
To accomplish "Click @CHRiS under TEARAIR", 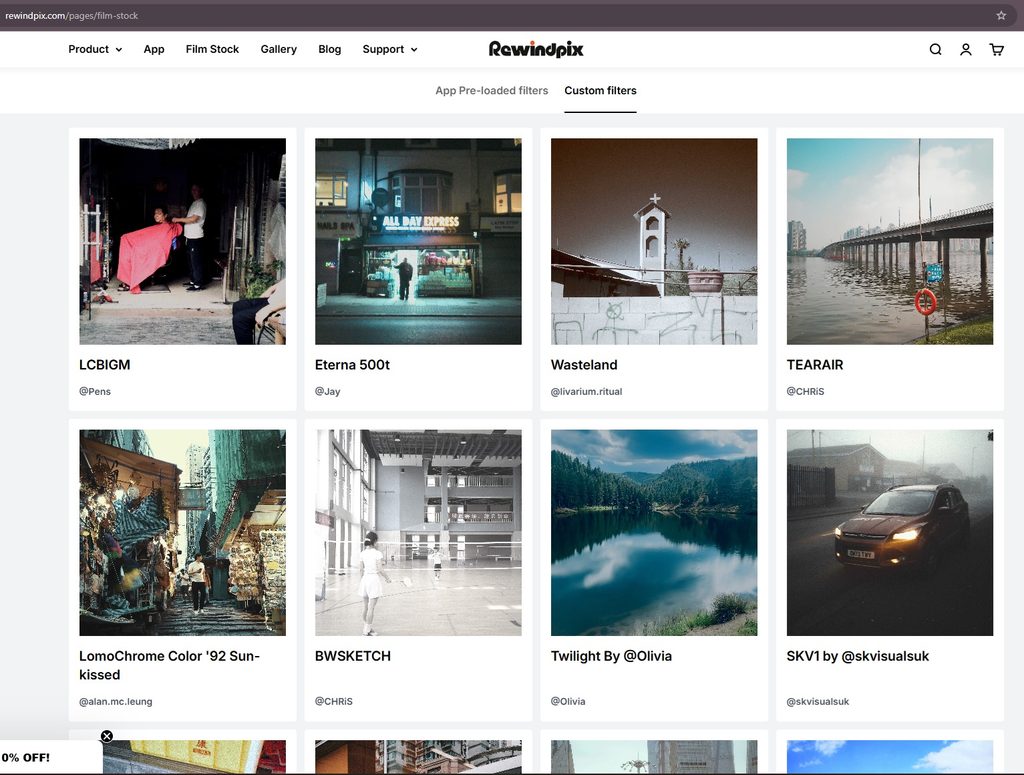I will click(805, 391).
